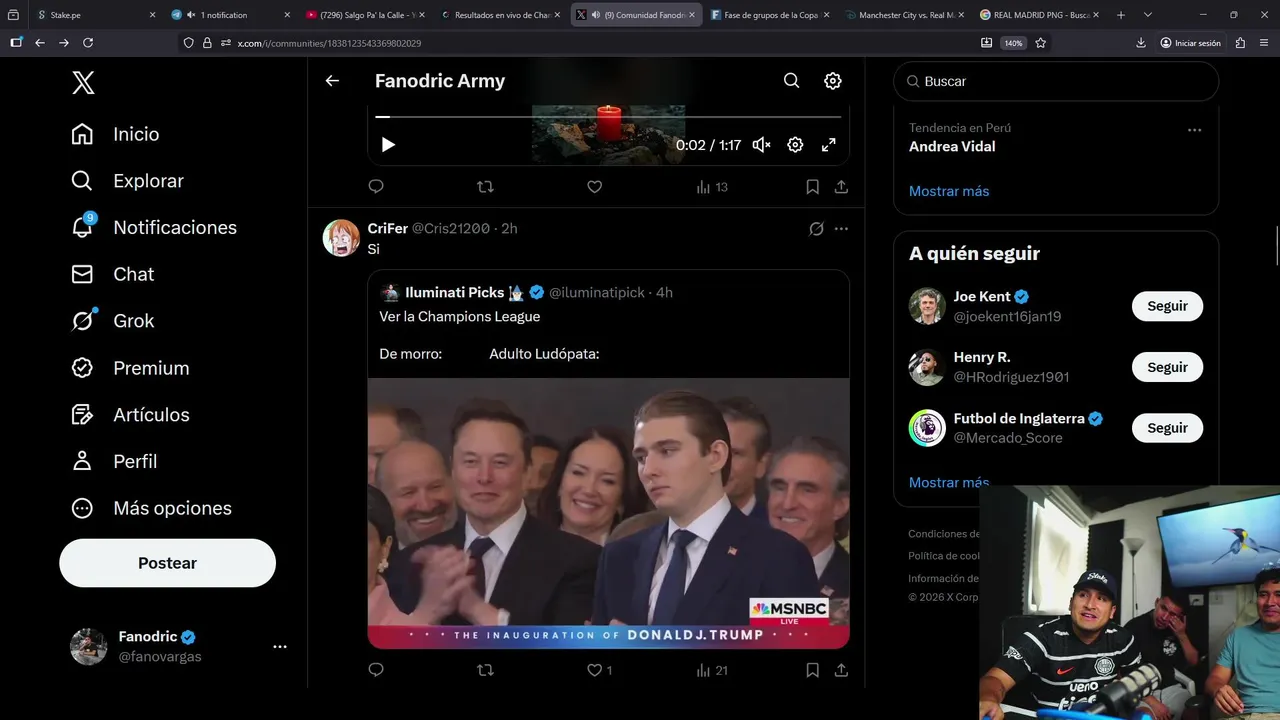1280x720 pixels.
Task: Bookmark this page with star icon
Action: [1041, 43]
